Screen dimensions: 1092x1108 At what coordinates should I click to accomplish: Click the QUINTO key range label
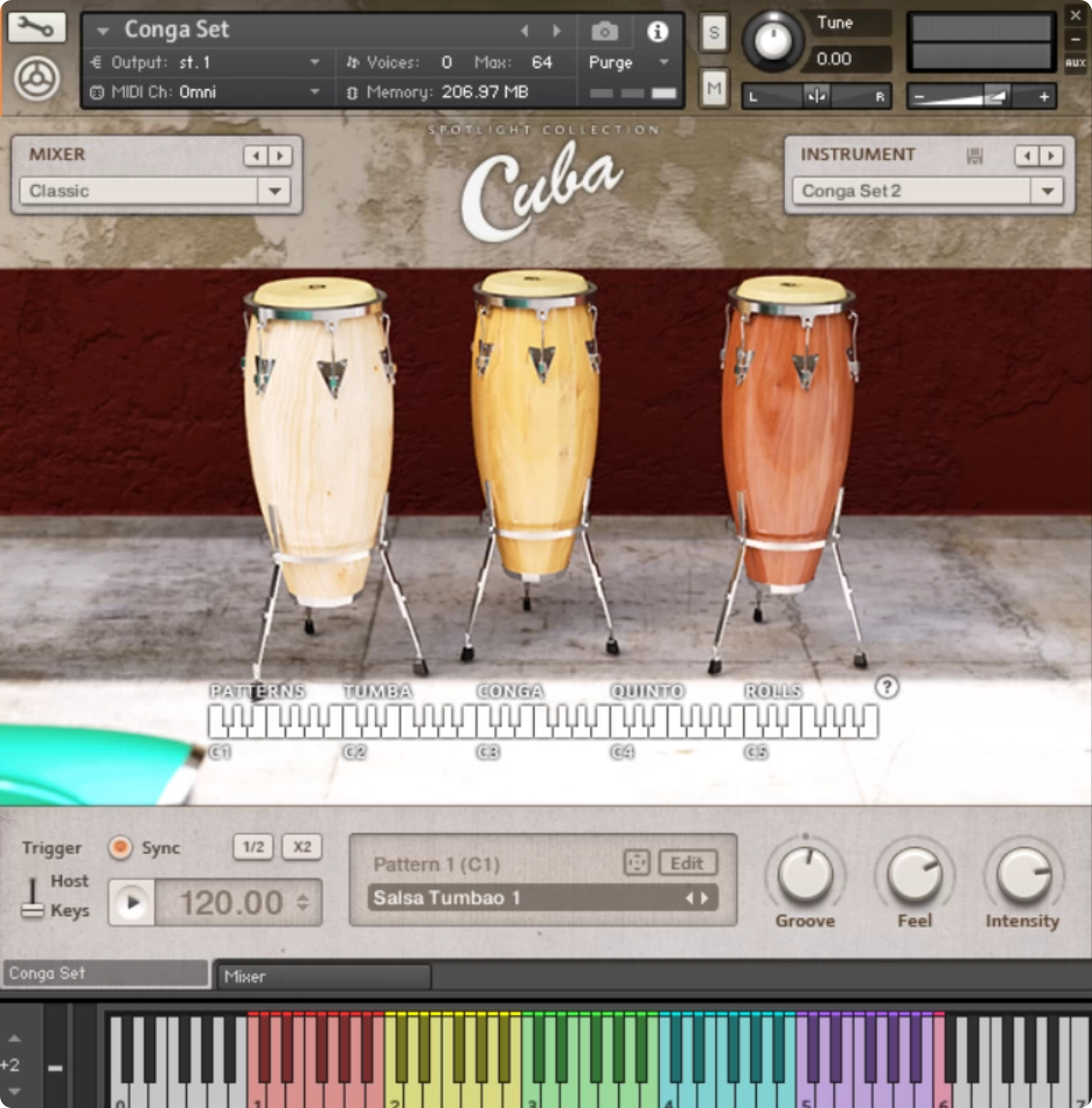(647, 691)
